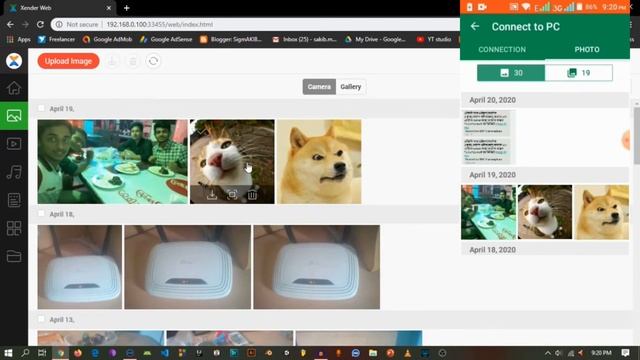Open Task View on the taskbar
Image resolution: width=640 pixels, height=360 pixels.
click(x=42, y=353)
